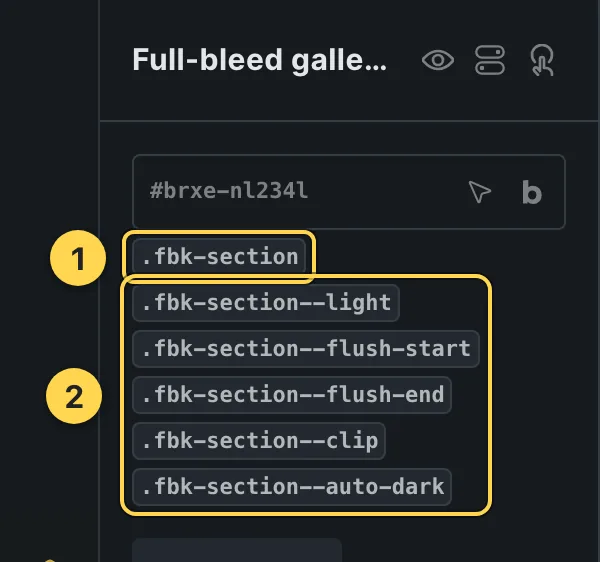Image resolution: width=600 pixels, height=562 pixels.
Task: Click the pointer interactions icon in header
Action: (x=542, y=60)
